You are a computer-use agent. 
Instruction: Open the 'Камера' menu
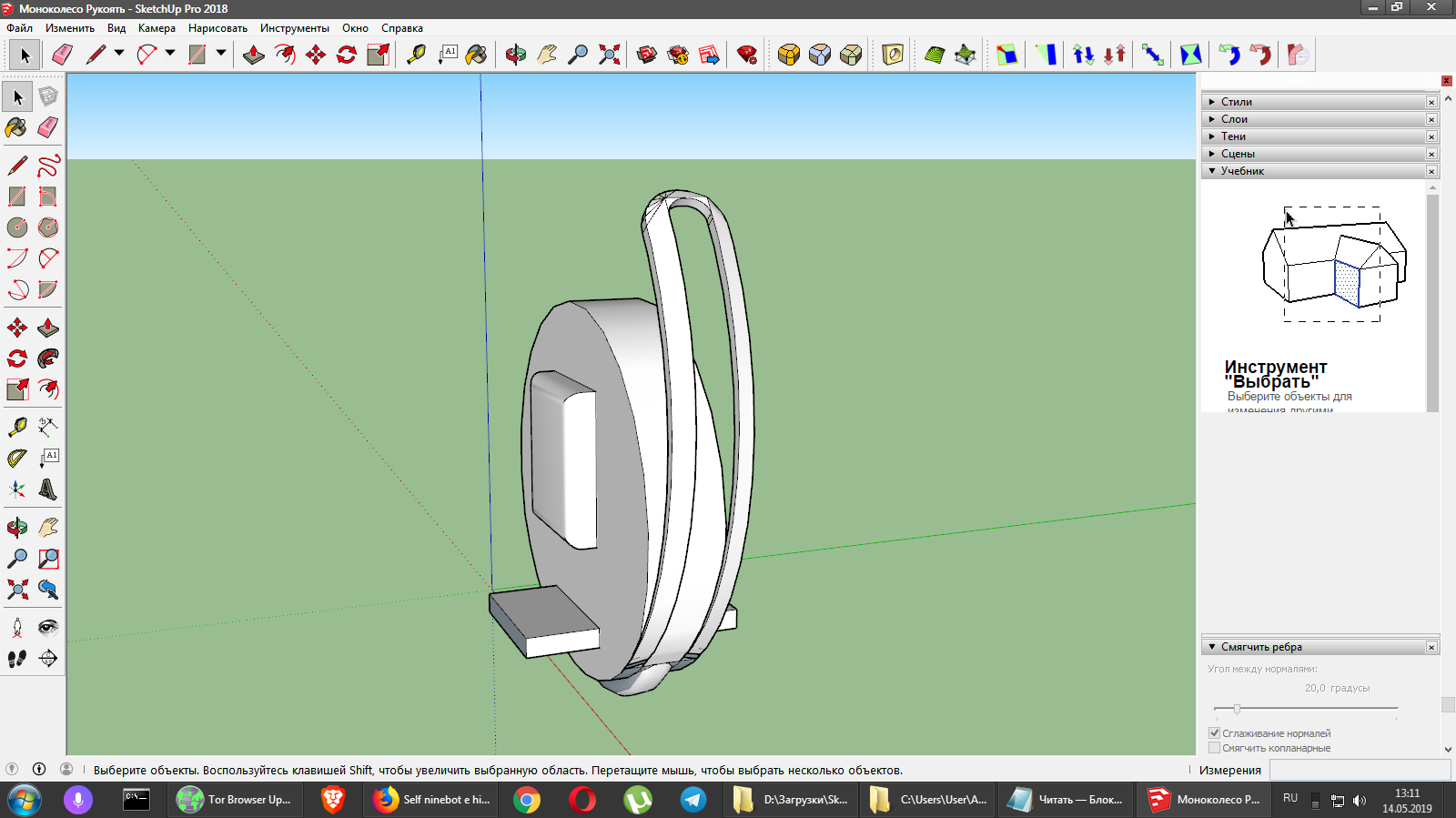[157, 28]
